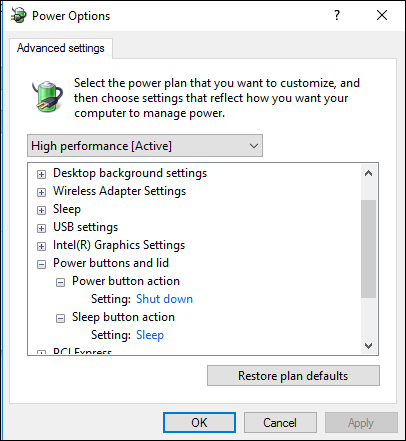406x441 pixels.
Task: Collapse Power button action
Action: pyautogui.click(x=60, y=282)
